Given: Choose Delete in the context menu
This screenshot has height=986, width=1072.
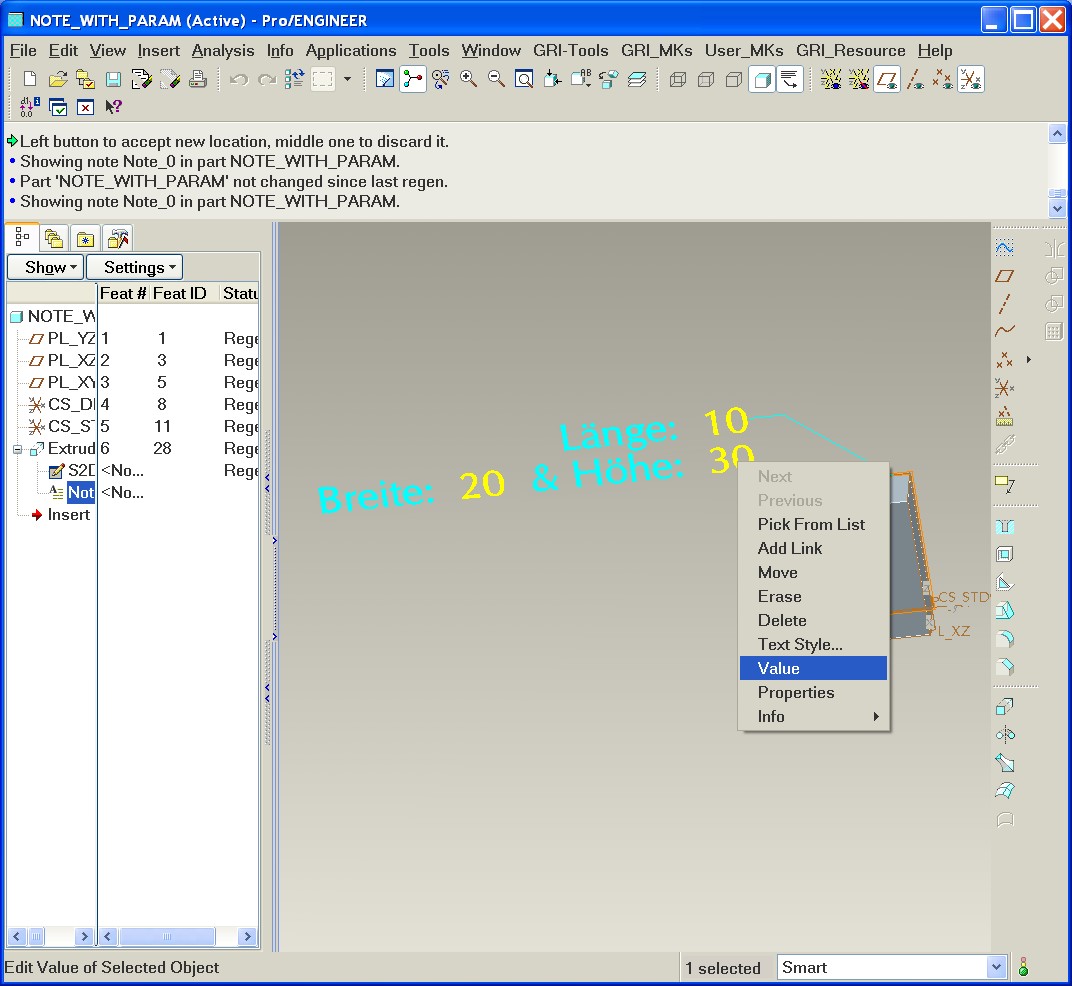Looking at the screenshot, I should (x=813, y=620).
